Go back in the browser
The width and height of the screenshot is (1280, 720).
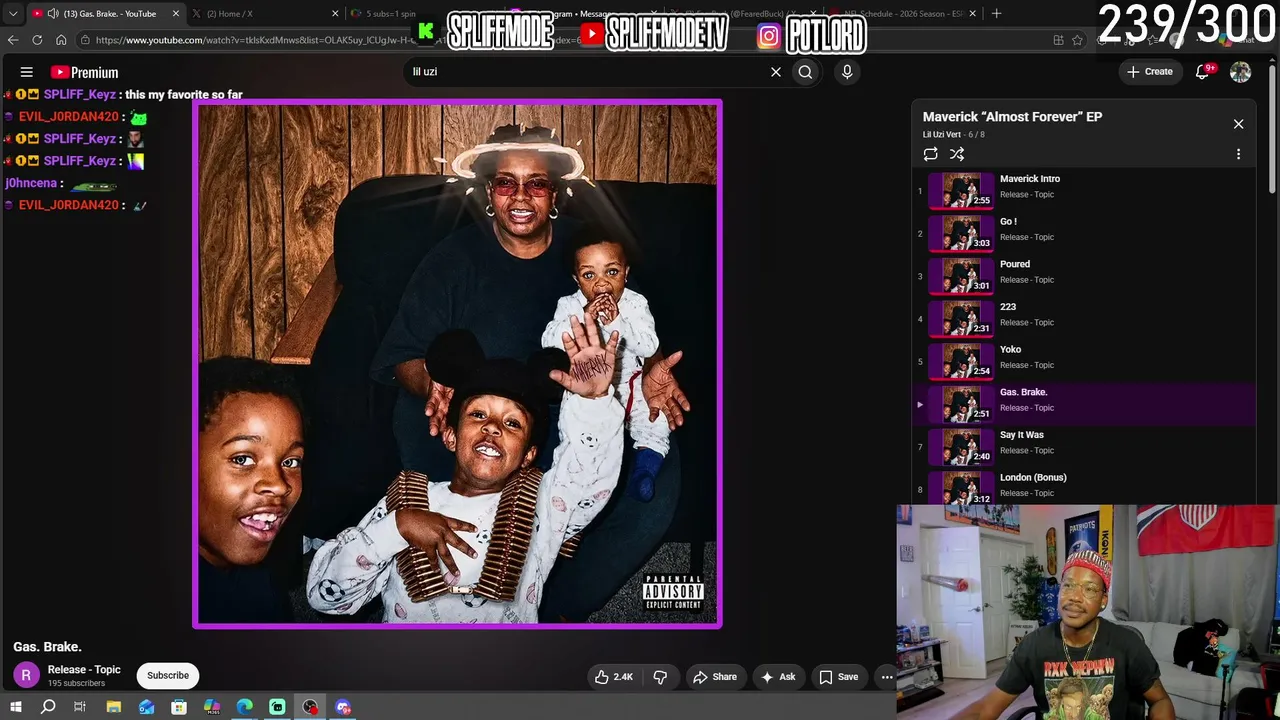coord(13,40)
